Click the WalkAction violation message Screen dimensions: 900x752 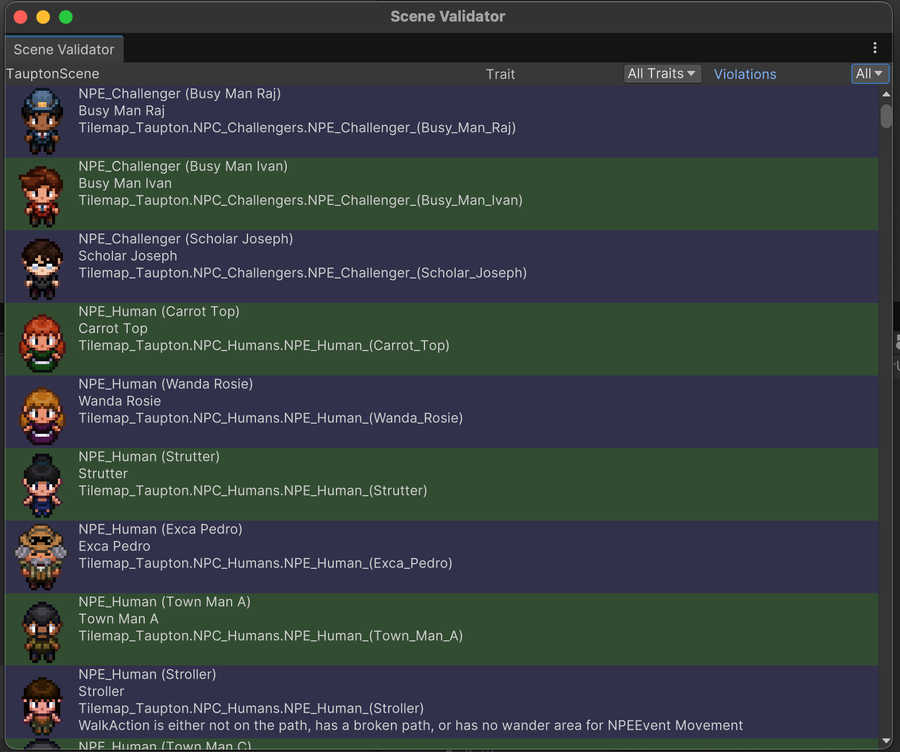[410, 726]
